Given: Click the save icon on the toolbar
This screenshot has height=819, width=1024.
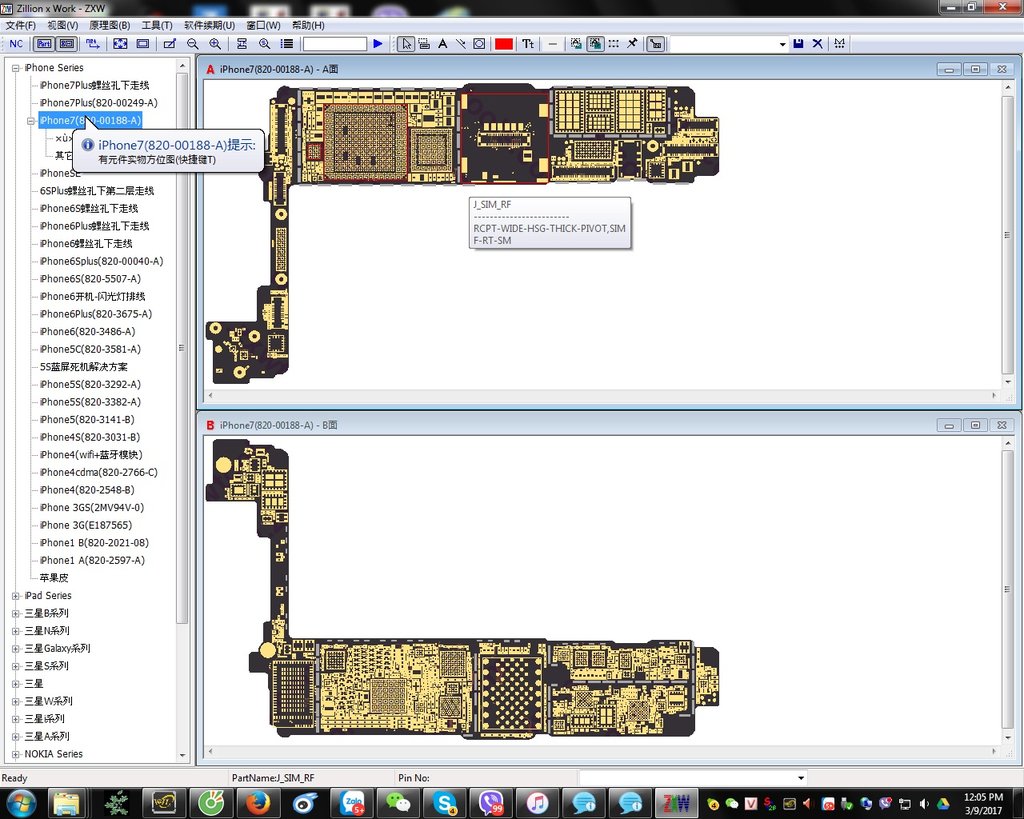Looking at the screenshot, I should point(799,43).
